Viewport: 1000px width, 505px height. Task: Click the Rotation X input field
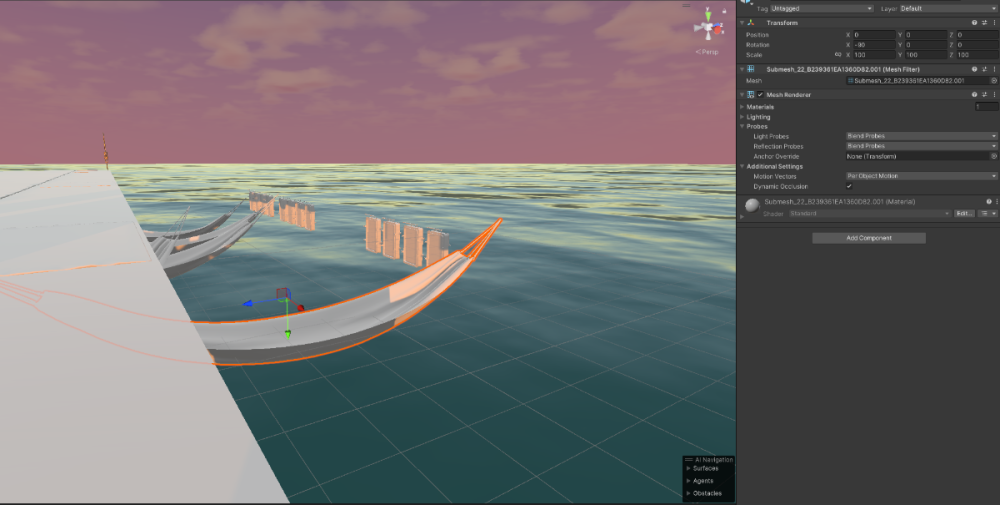[x=873, y=44]
